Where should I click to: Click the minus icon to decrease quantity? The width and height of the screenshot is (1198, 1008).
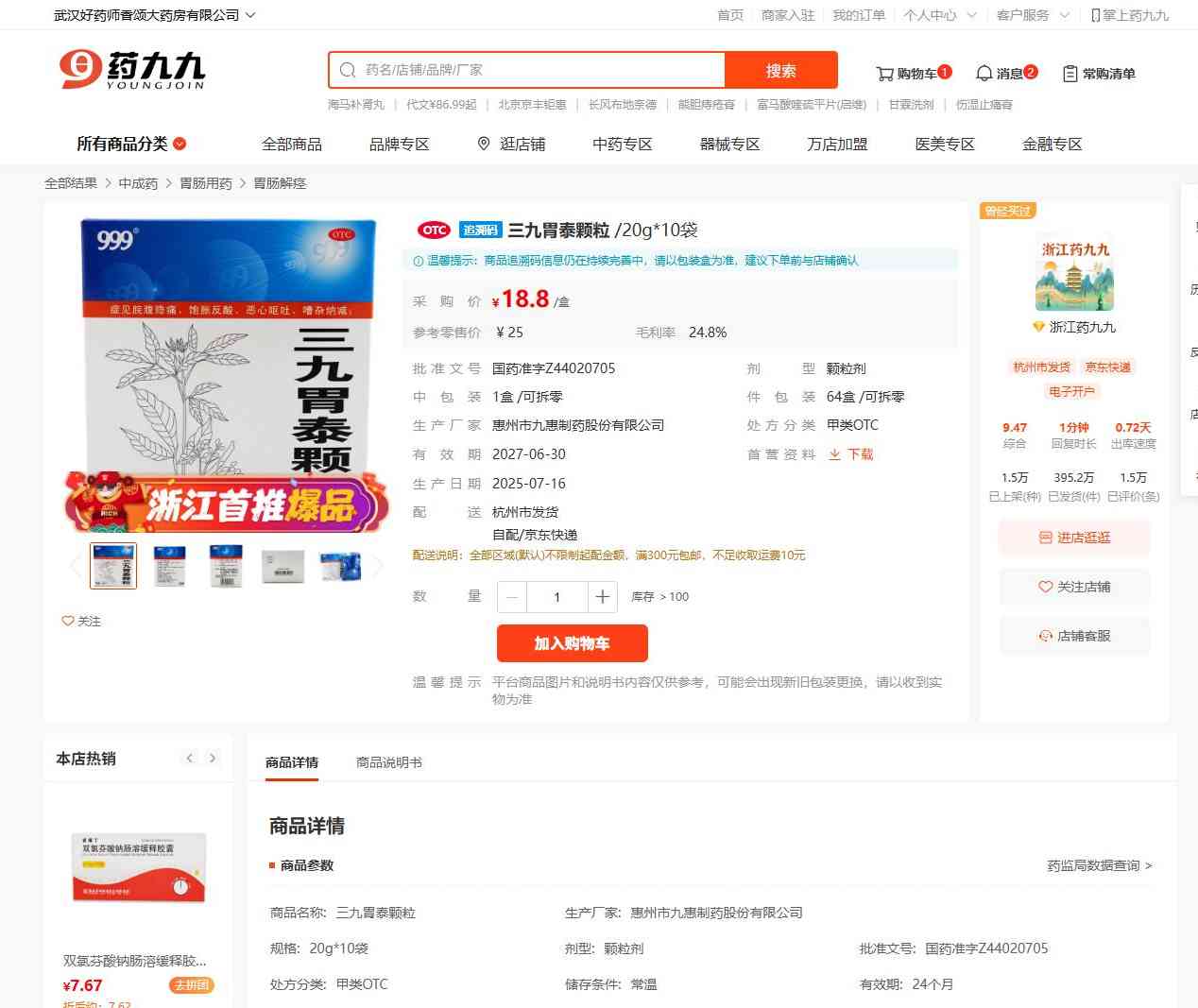tap(512, 597)
